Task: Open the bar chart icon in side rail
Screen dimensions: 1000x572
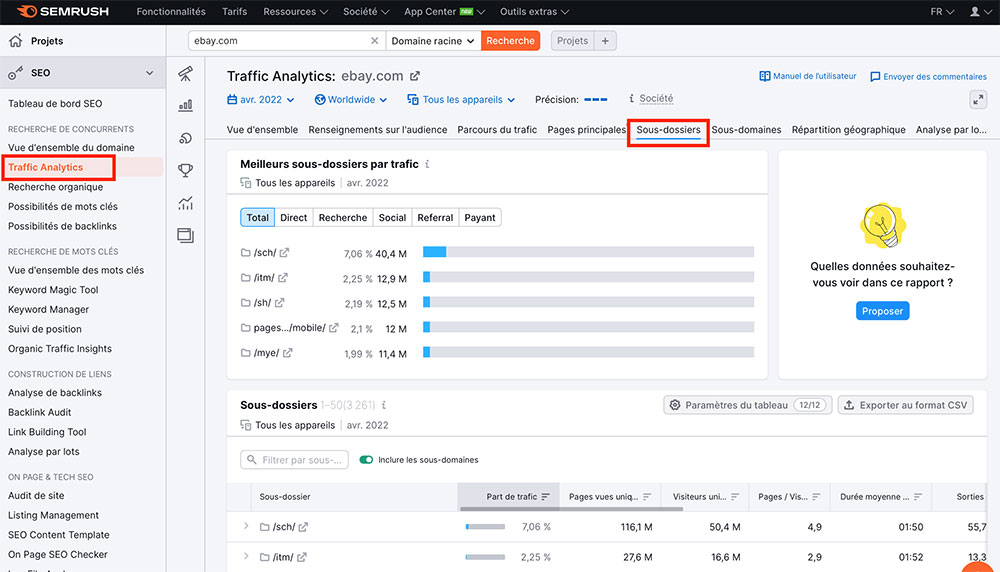Action: coord(186,106)
